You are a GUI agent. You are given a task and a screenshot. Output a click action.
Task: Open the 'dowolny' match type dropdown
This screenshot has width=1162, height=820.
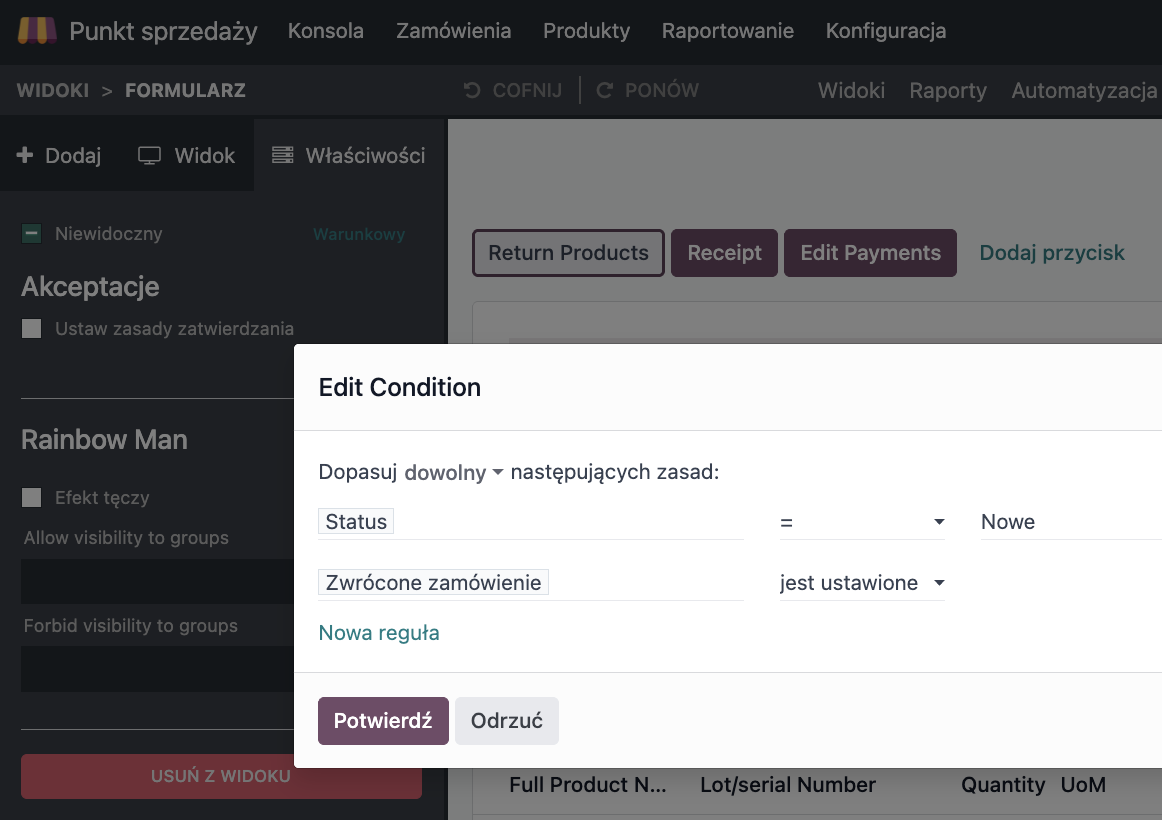point(453,472)
